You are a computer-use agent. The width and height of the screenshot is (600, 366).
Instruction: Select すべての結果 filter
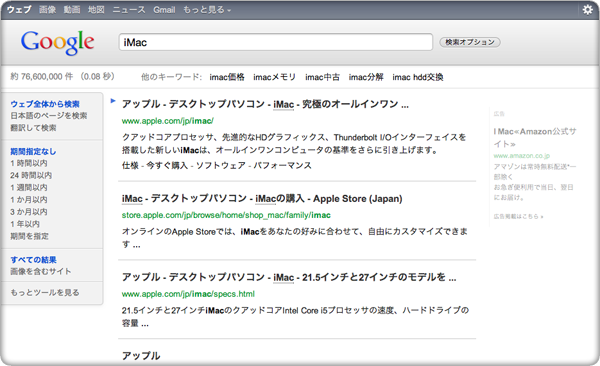tap(33, 260)
